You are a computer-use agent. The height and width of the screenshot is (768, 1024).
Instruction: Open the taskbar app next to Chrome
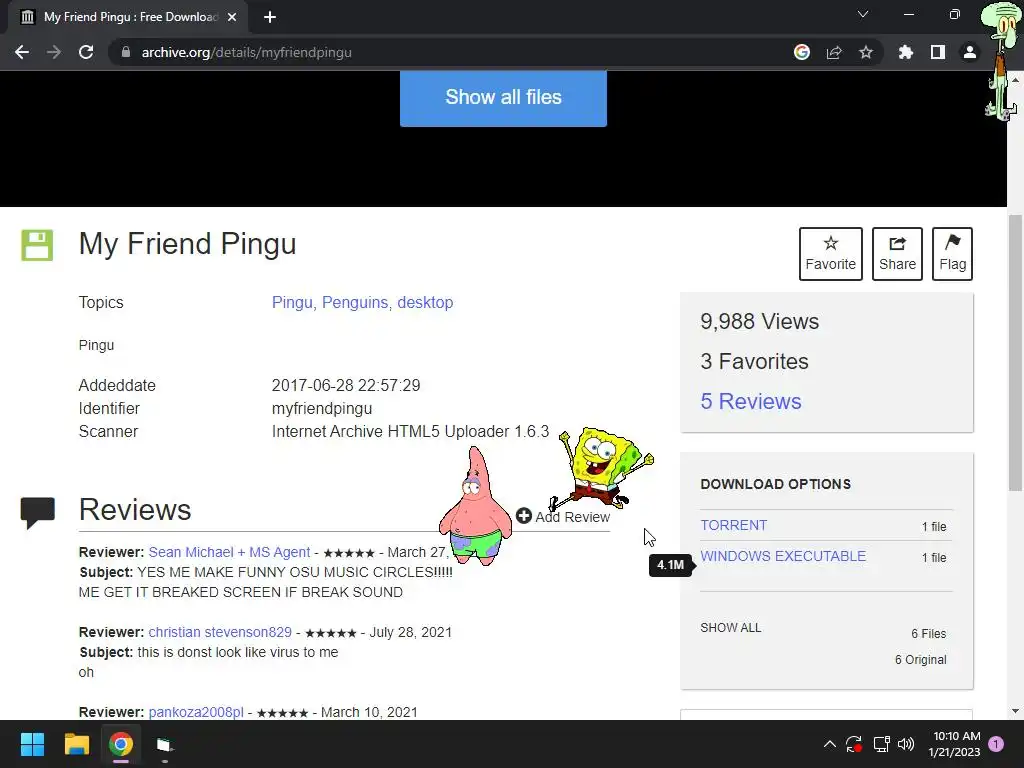pyautogui.click(x=165, y=744)
